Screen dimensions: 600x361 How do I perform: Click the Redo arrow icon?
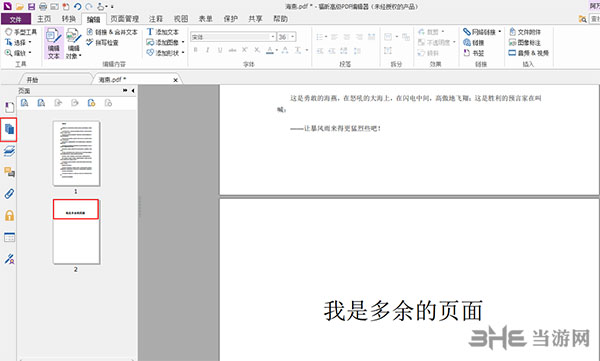coord(89,7)
